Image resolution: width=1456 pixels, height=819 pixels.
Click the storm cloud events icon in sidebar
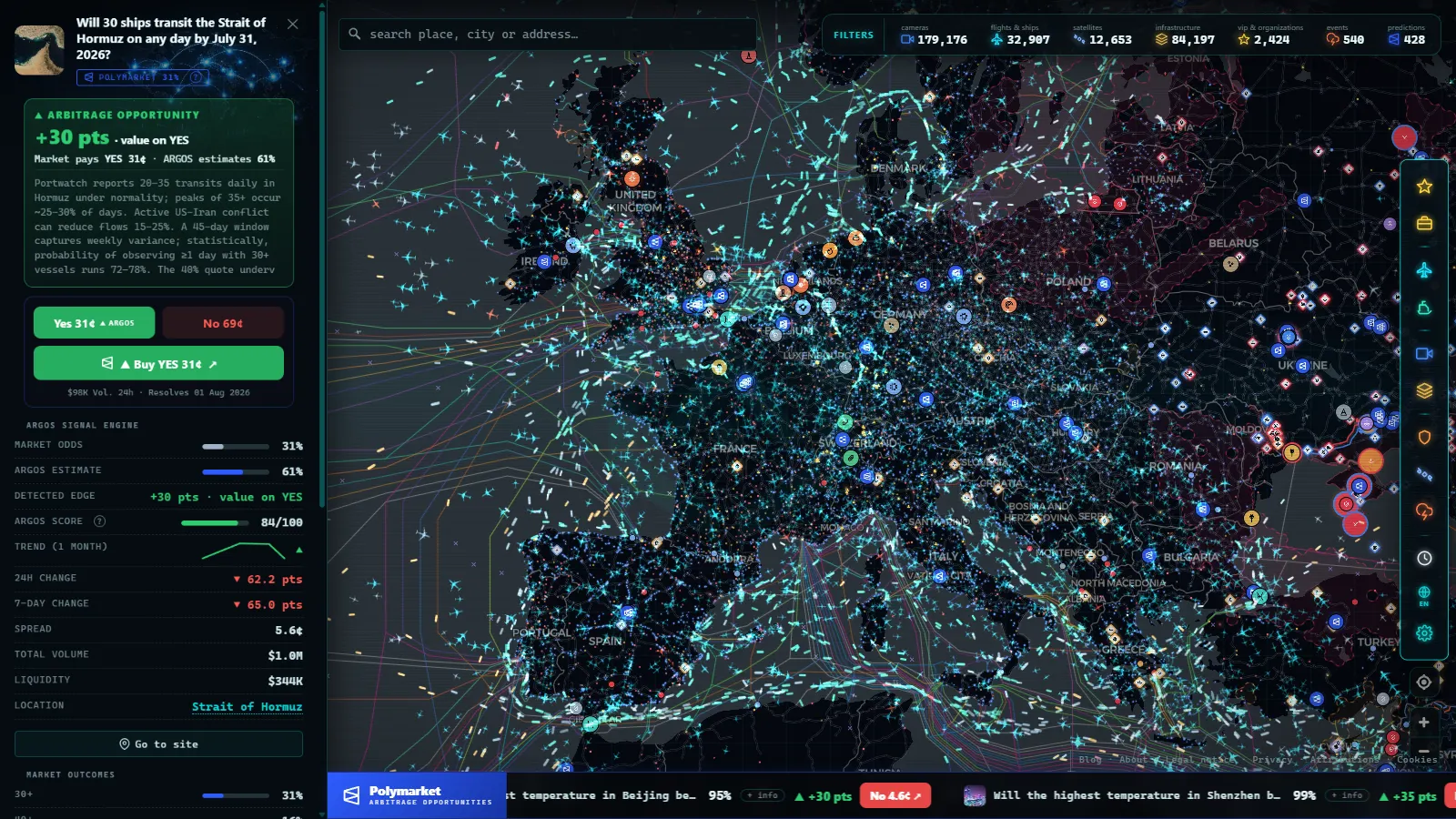coord(1424,511)
